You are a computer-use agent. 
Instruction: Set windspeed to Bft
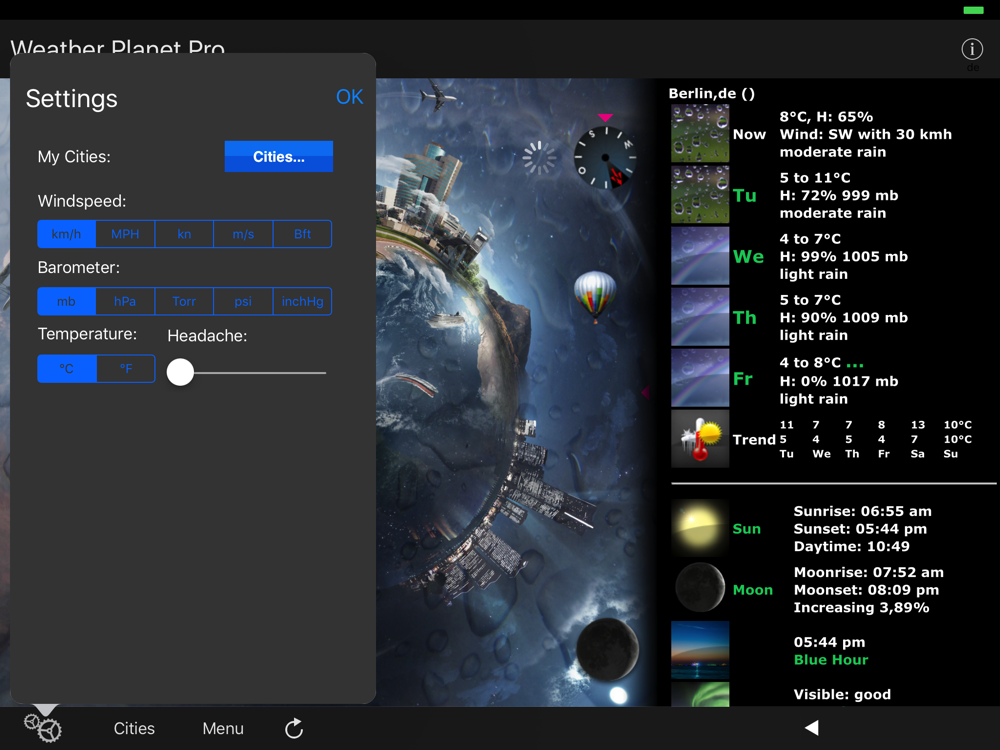pos(302,234)
